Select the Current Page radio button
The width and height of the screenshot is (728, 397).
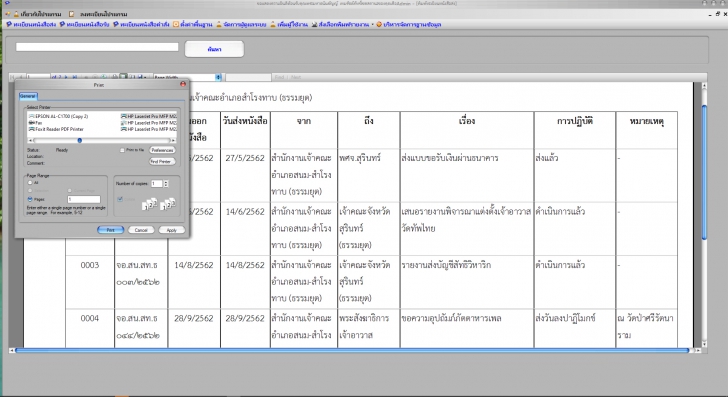click(70, 191)
